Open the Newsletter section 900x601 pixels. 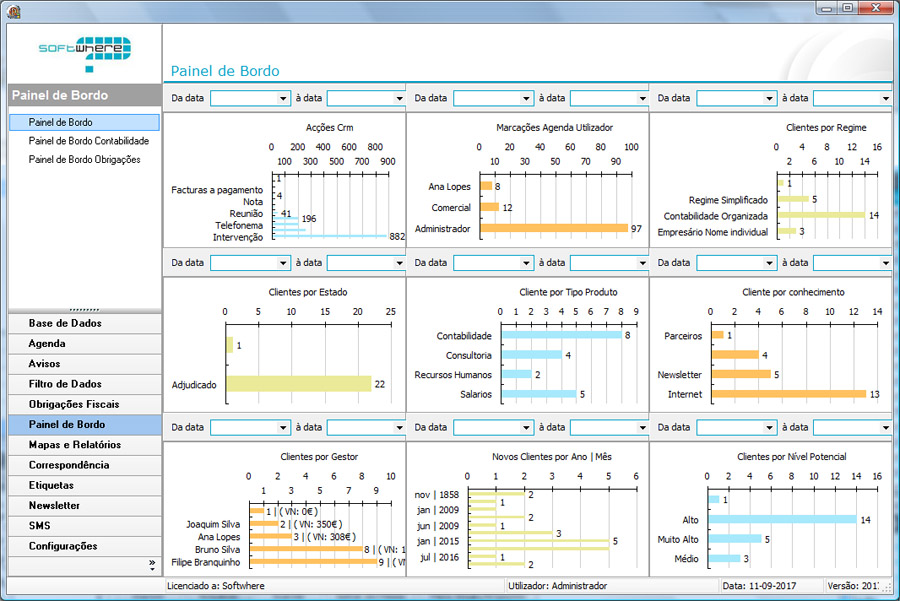(54, 506)
